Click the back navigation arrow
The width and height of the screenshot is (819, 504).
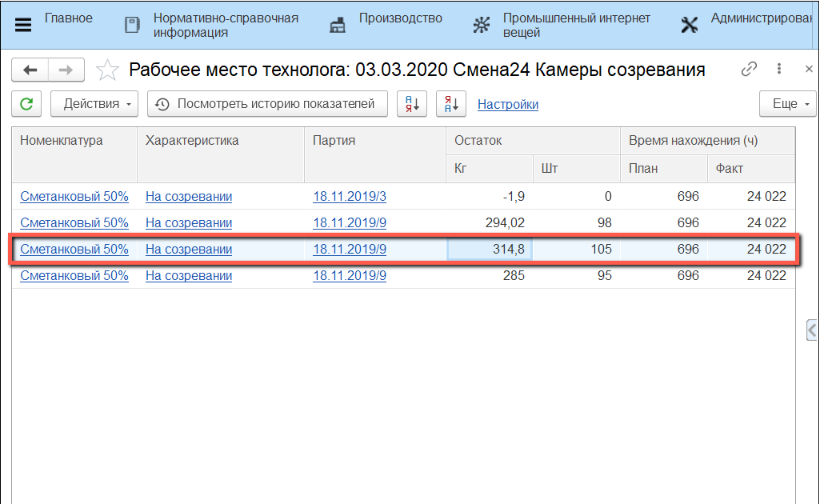[x=30, y=70]
